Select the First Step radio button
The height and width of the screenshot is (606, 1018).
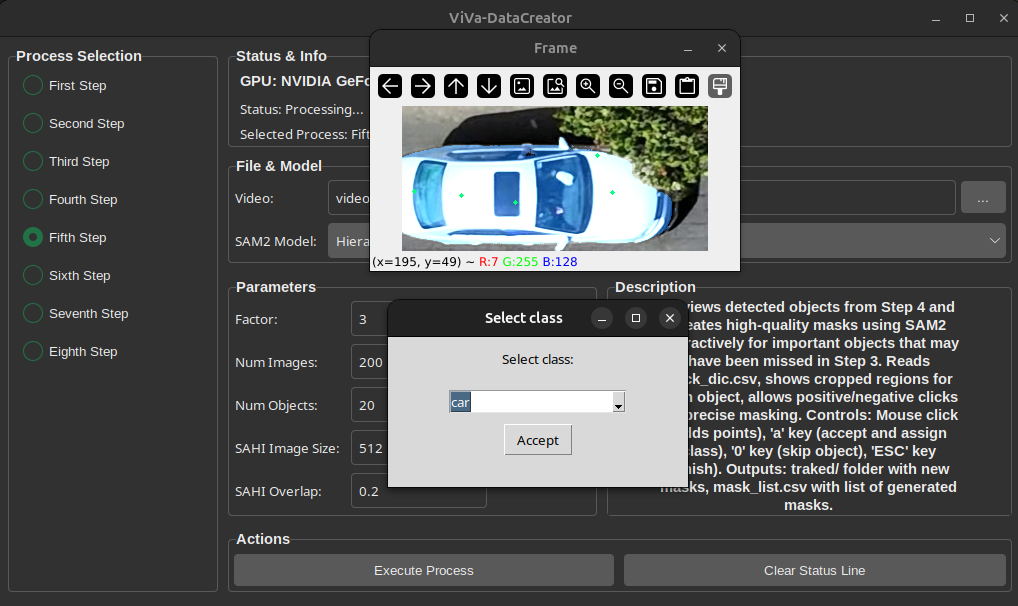(x=33, y=86)
